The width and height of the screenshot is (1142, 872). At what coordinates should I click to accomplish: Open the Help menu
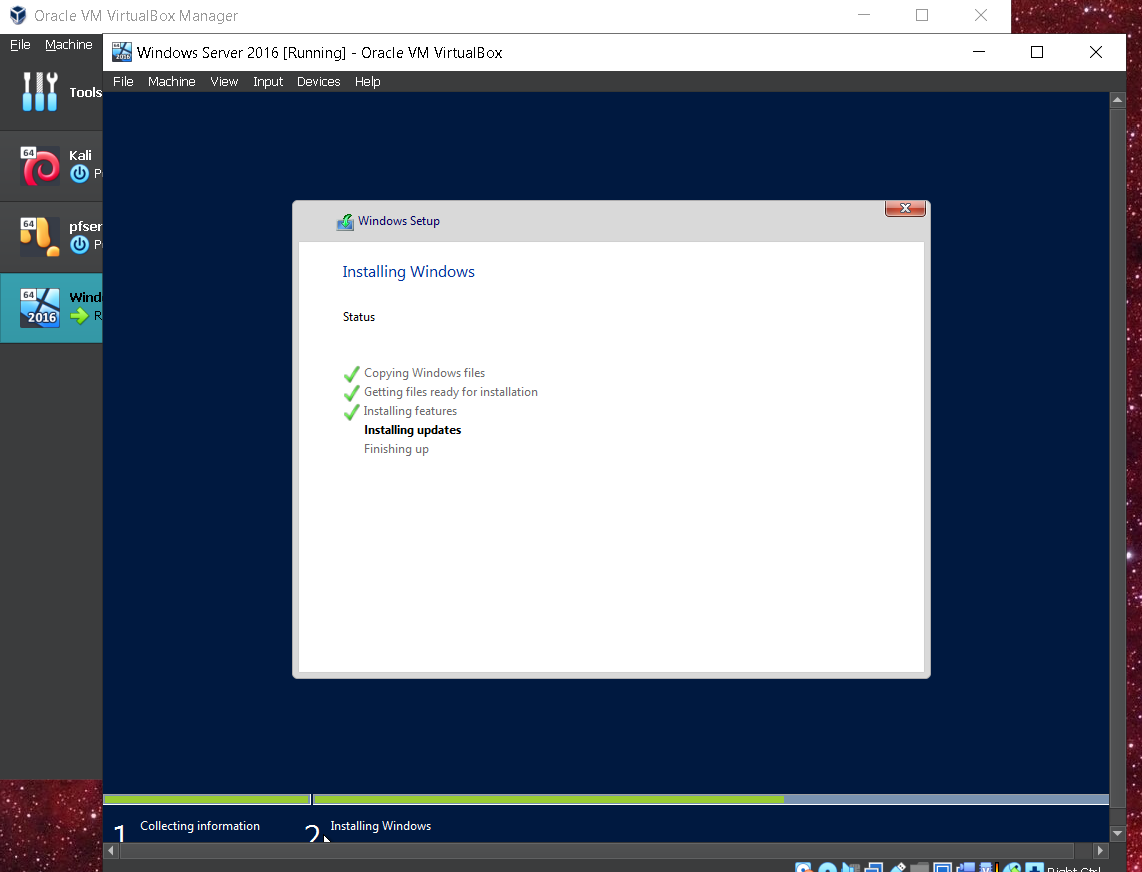(x=368, y=81)
